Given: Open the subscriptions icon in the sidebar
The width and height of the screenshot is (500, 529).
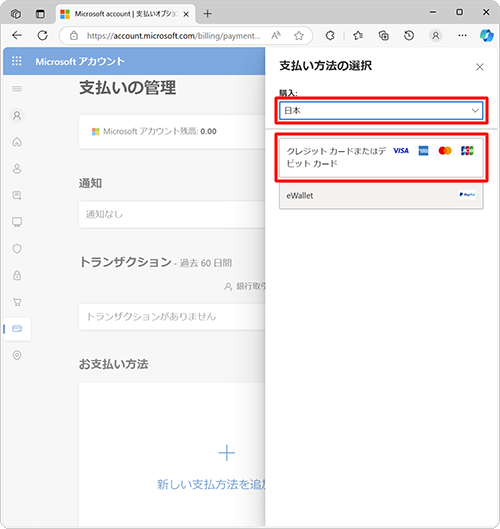Looking at the screenshot, I should point(17,195).
